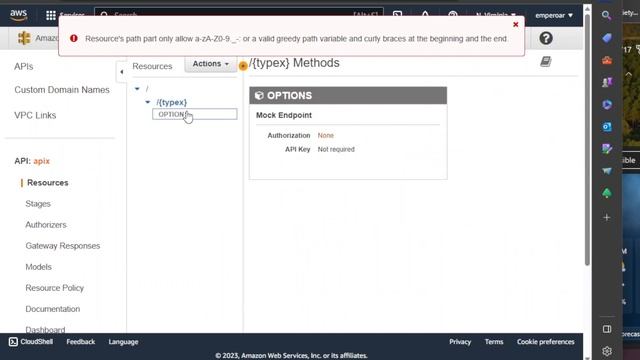This screenshot has width=640, height=360.
Task: Open the Actions dropdown
Action: point(211,64)
